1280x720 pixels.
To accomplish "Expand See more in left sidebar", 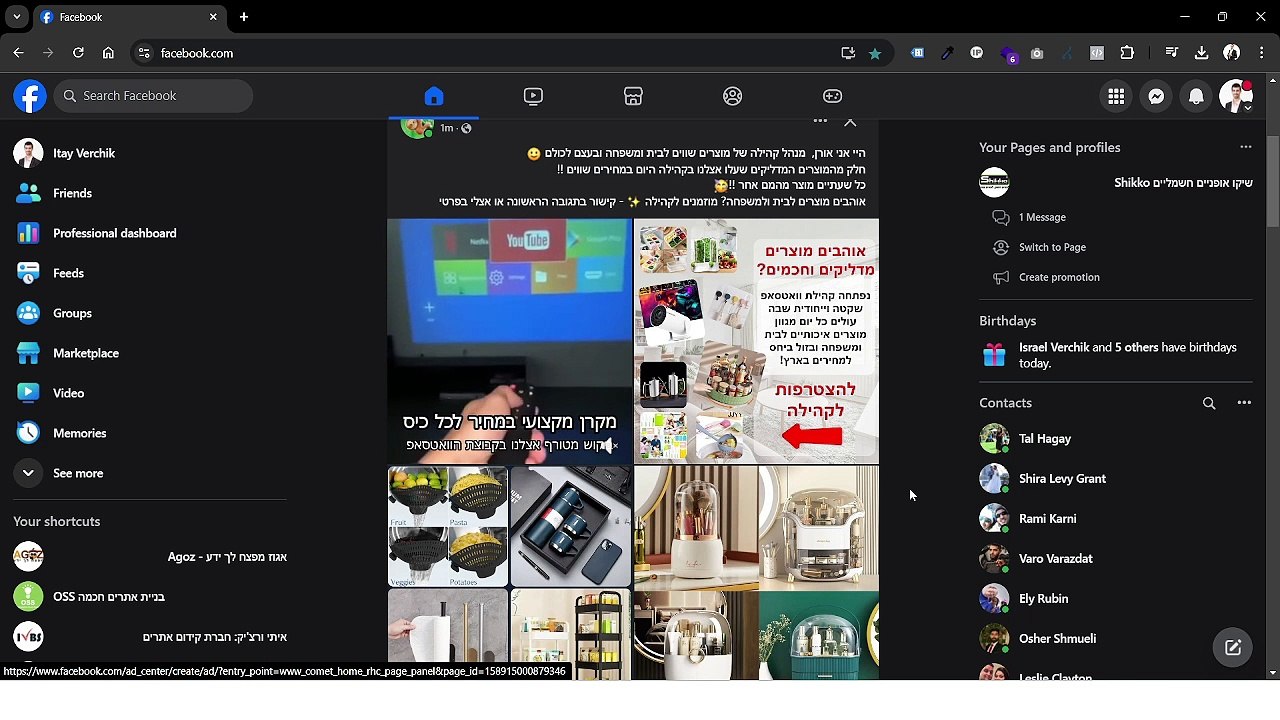I will pyautogui.click(x=150, y=473).
